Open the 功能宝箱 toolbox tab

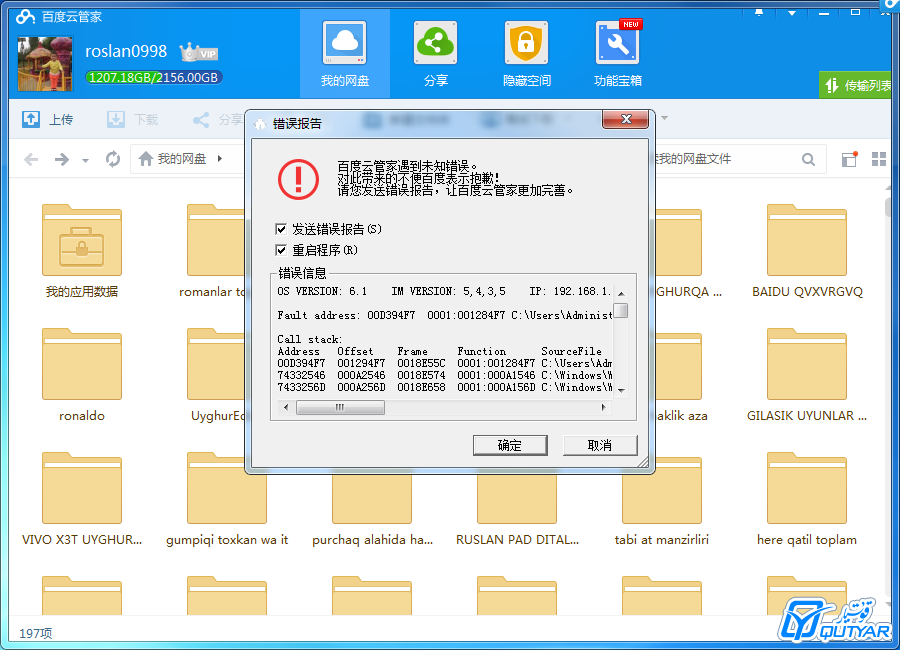pos(618,55)
